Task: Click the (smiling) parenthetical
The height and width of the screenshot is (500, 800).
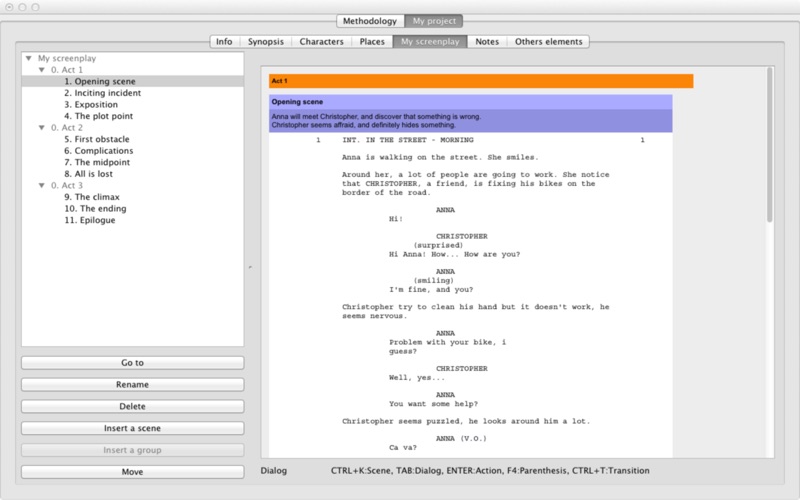Action: click(434, 281)
